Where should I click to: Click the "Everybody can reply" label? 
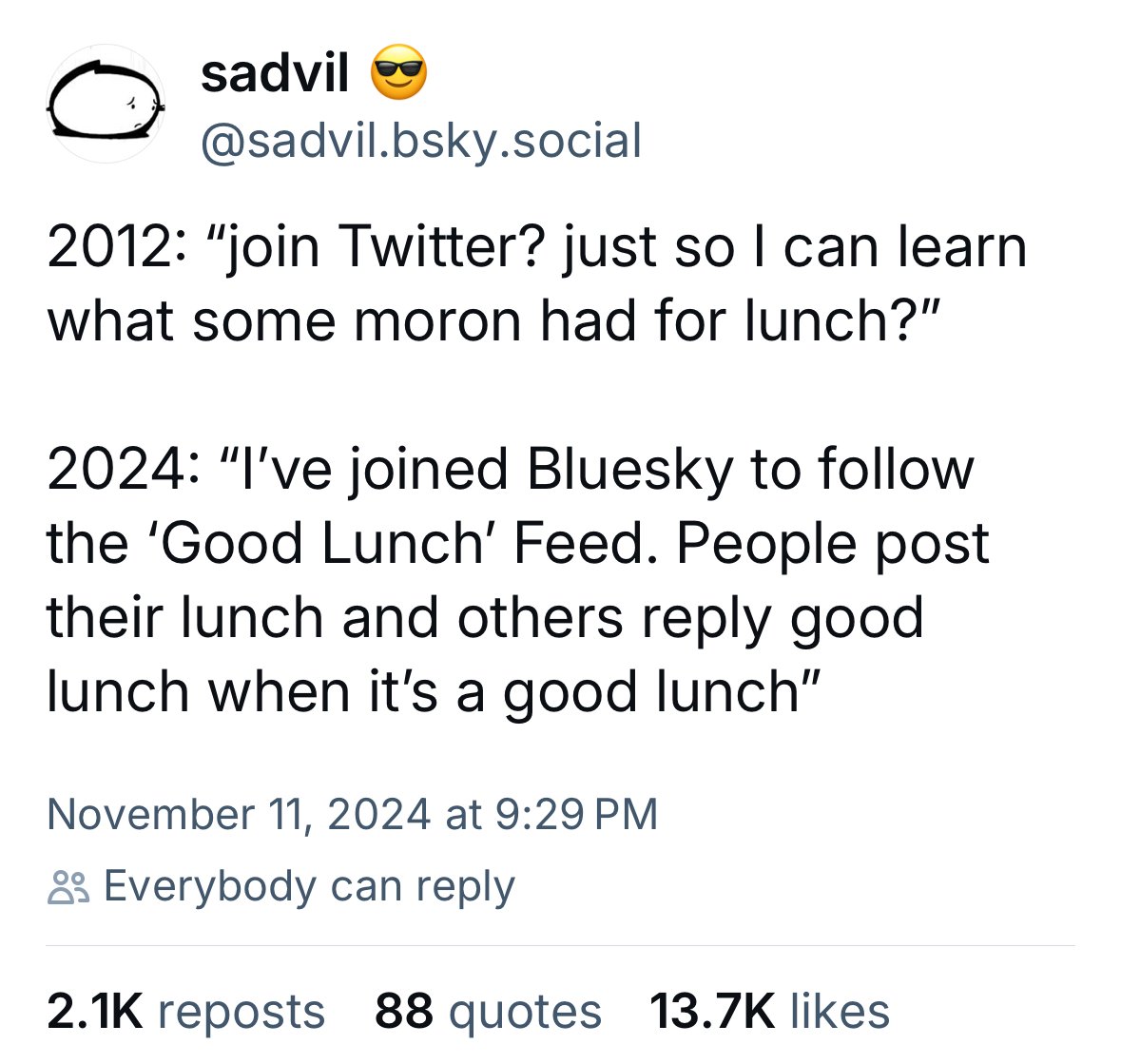tap(309, 886)
